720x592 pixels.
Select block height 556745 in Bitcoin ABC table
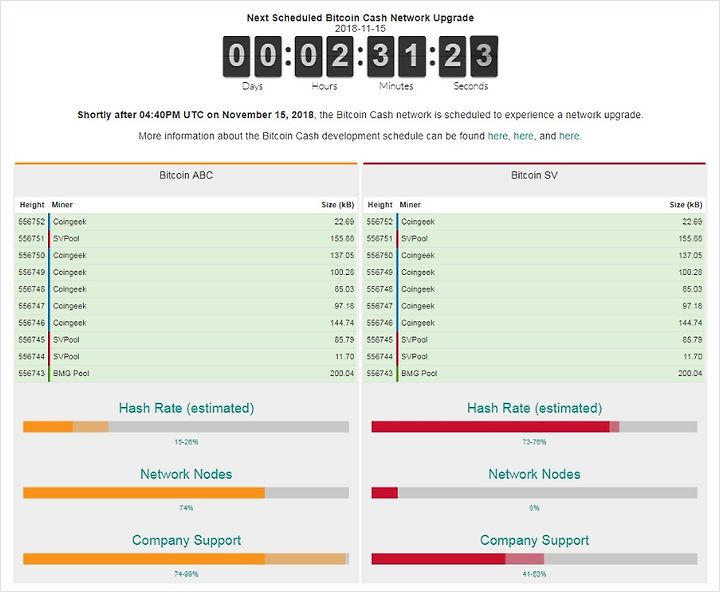click(x=32, y=340)
